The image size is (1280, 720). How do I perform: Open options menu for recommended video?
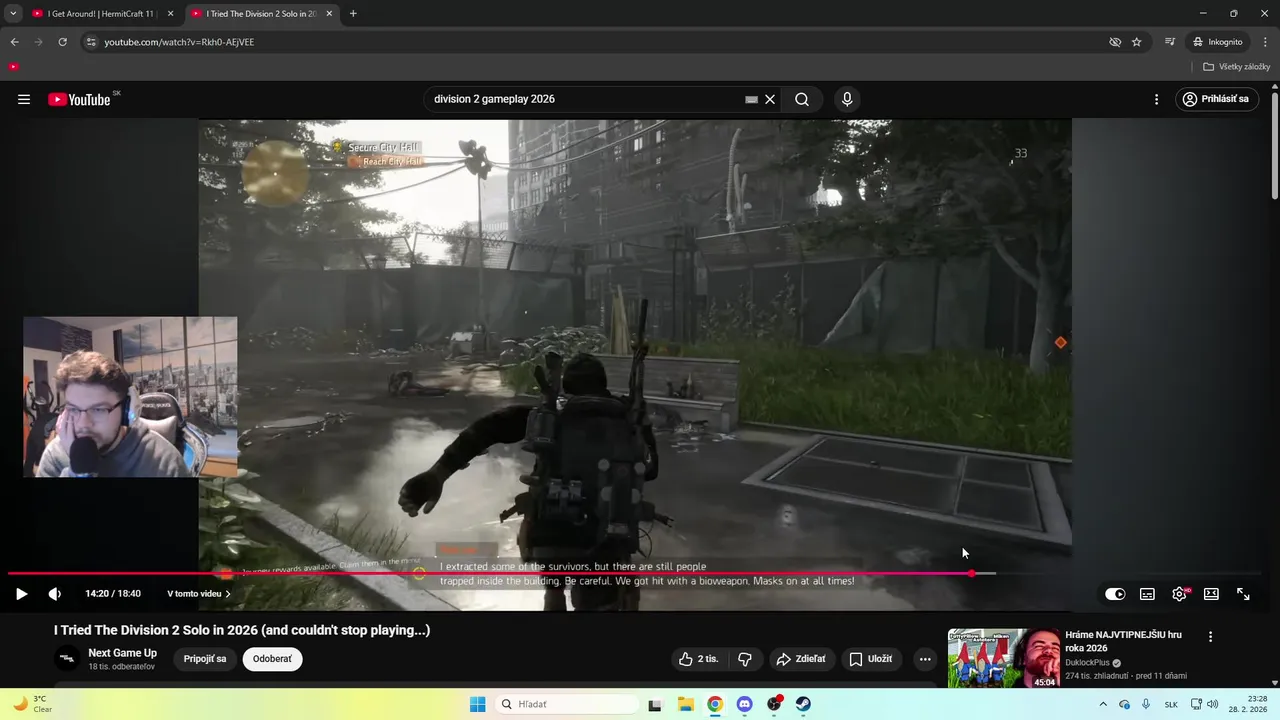(1210, 637)
